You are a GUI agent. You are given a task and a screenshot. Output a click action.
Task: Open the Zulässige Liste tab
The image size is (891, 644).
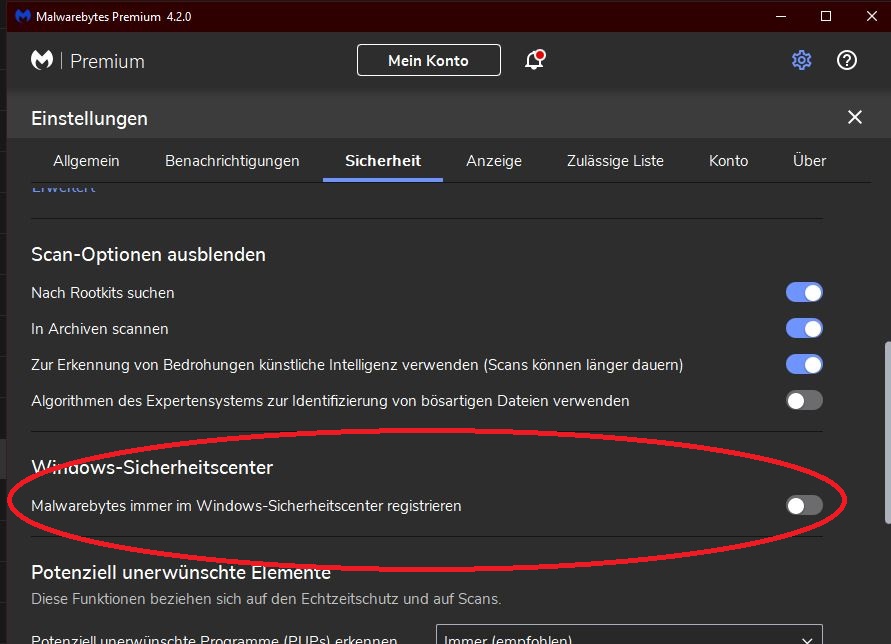615,161
